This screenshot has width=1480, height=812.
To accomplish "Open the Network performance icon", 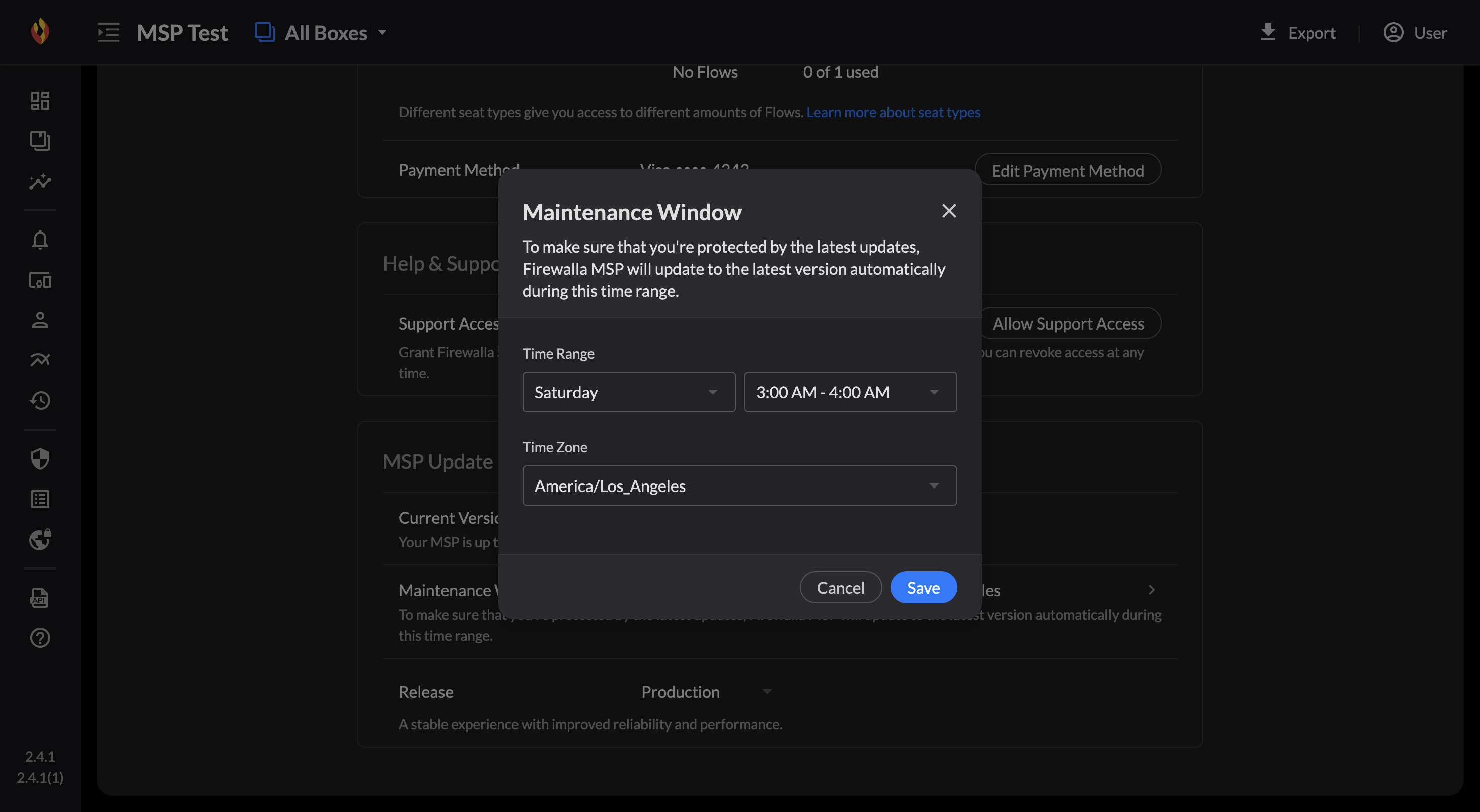I will (x=40, y=360).
